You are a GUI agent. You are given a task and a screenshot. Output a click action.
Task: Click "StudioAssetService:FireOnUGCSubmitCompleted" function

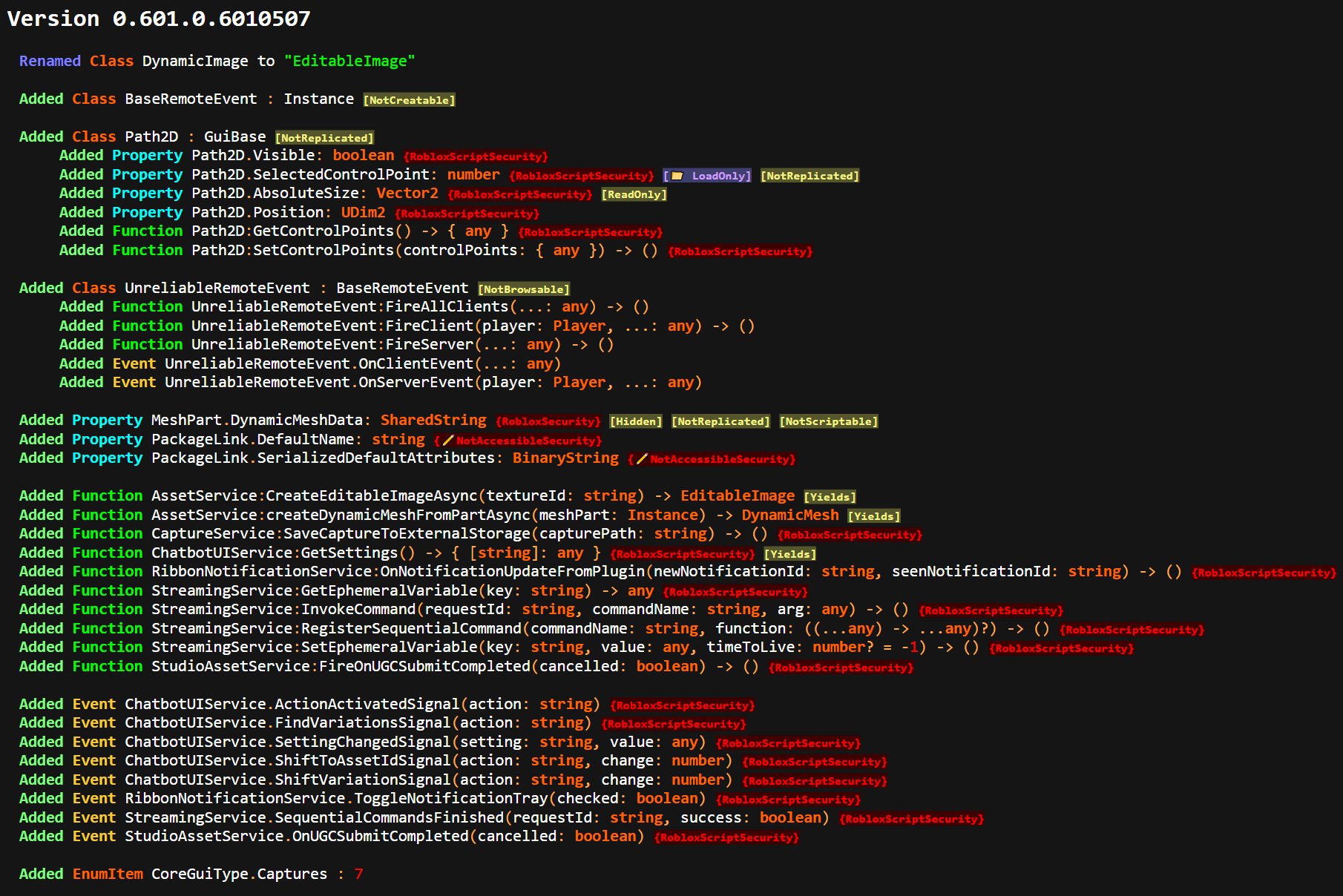point(341,666)
